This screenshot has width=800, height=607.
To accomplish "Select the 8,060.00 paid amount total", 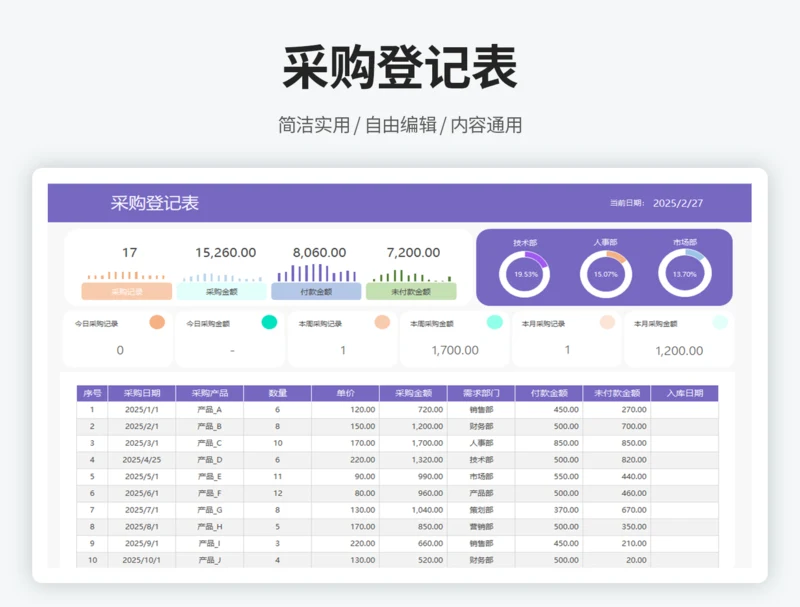I will [319, 252].
